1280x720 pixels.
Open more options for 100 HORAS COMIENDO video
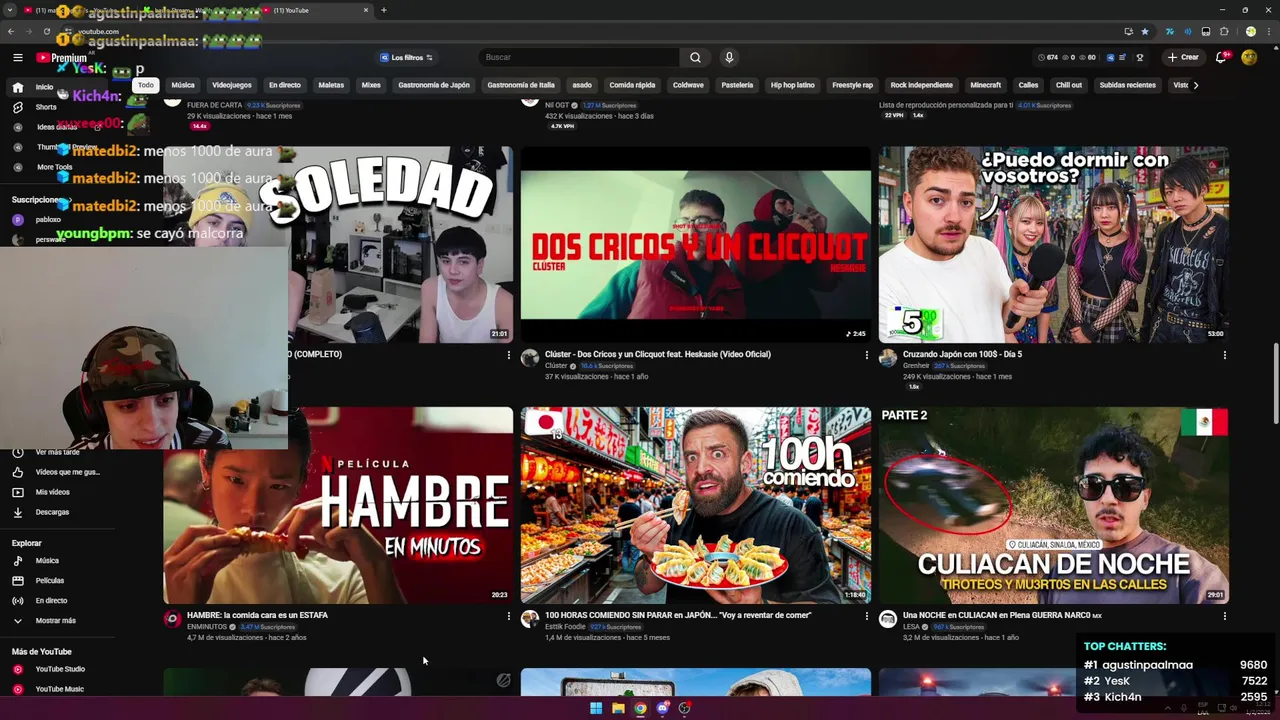click(866, 616)
